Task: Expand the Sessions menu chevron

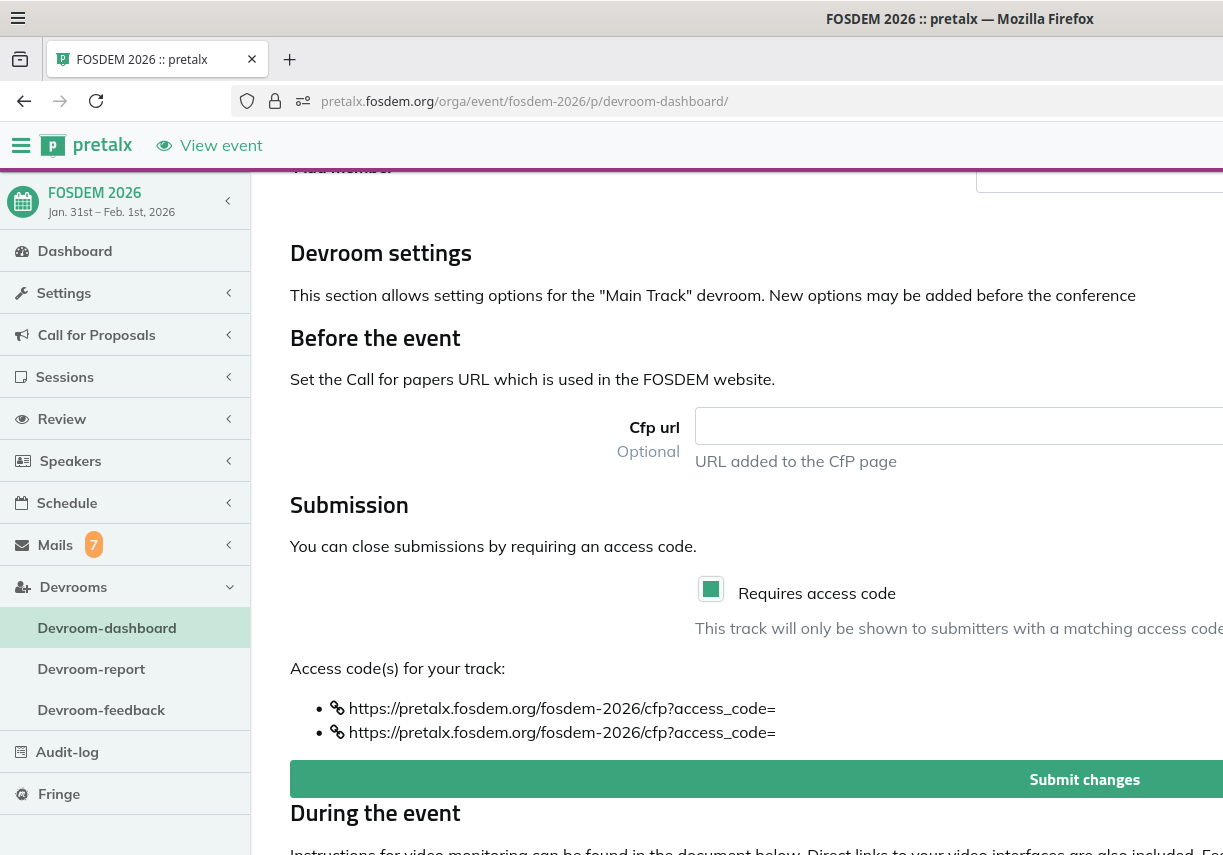Action: pos(230,377)
